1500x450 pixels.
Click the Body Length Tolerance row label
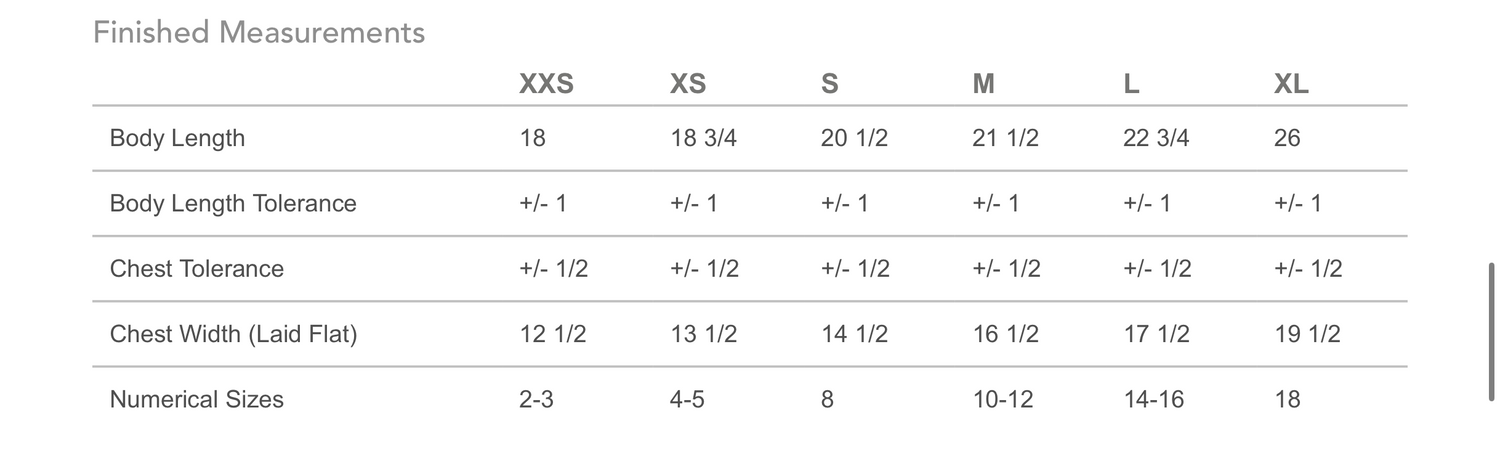pyautogui.click(x=233, y=204)
